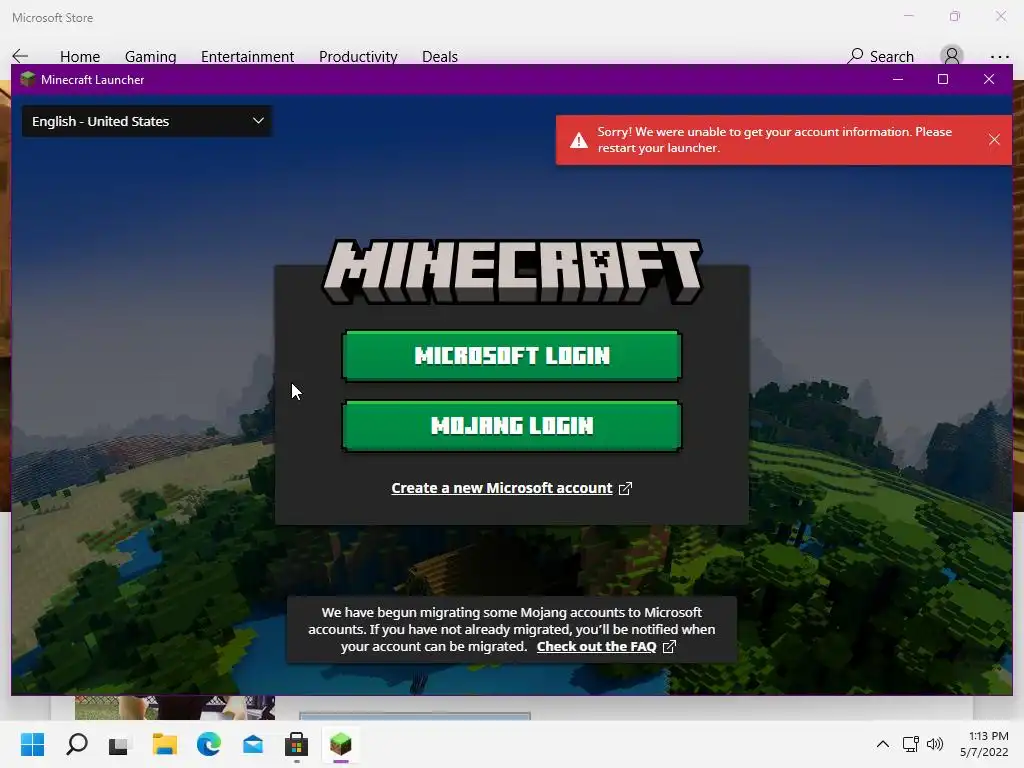Open File Explorer from the taskbar
Viewport: 1024px width, 768px height.
(165, 744)
